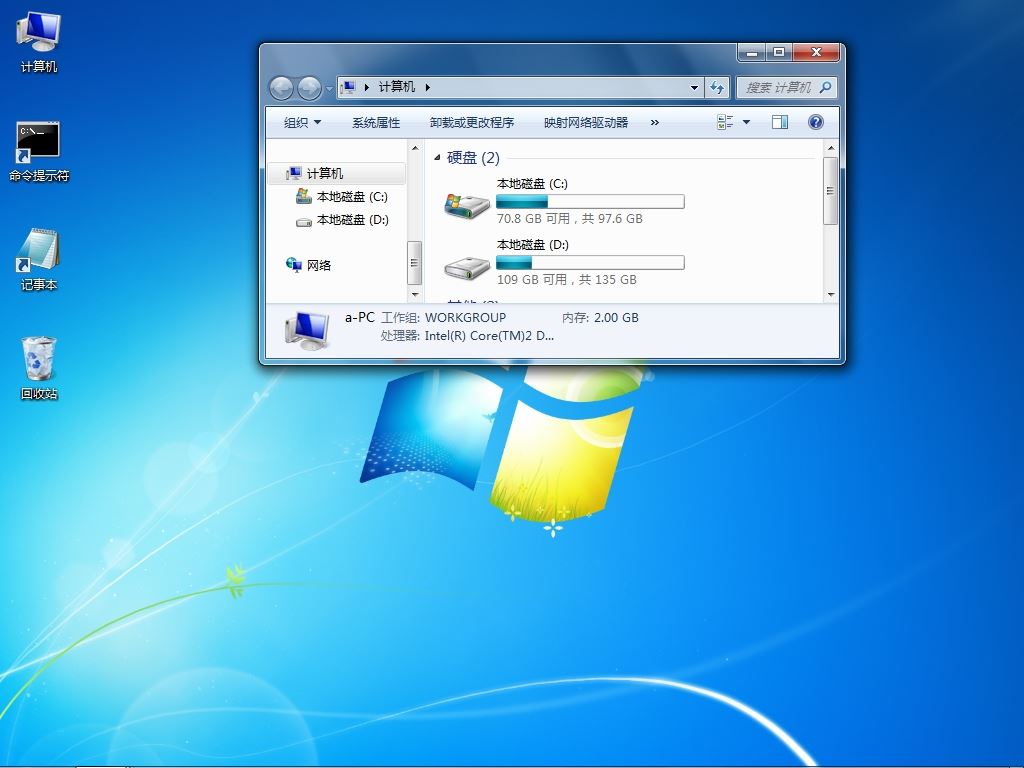Click the 网络 globe icon in navigation pane
The image size is (1024, 768).
click(x=294, y=264)
